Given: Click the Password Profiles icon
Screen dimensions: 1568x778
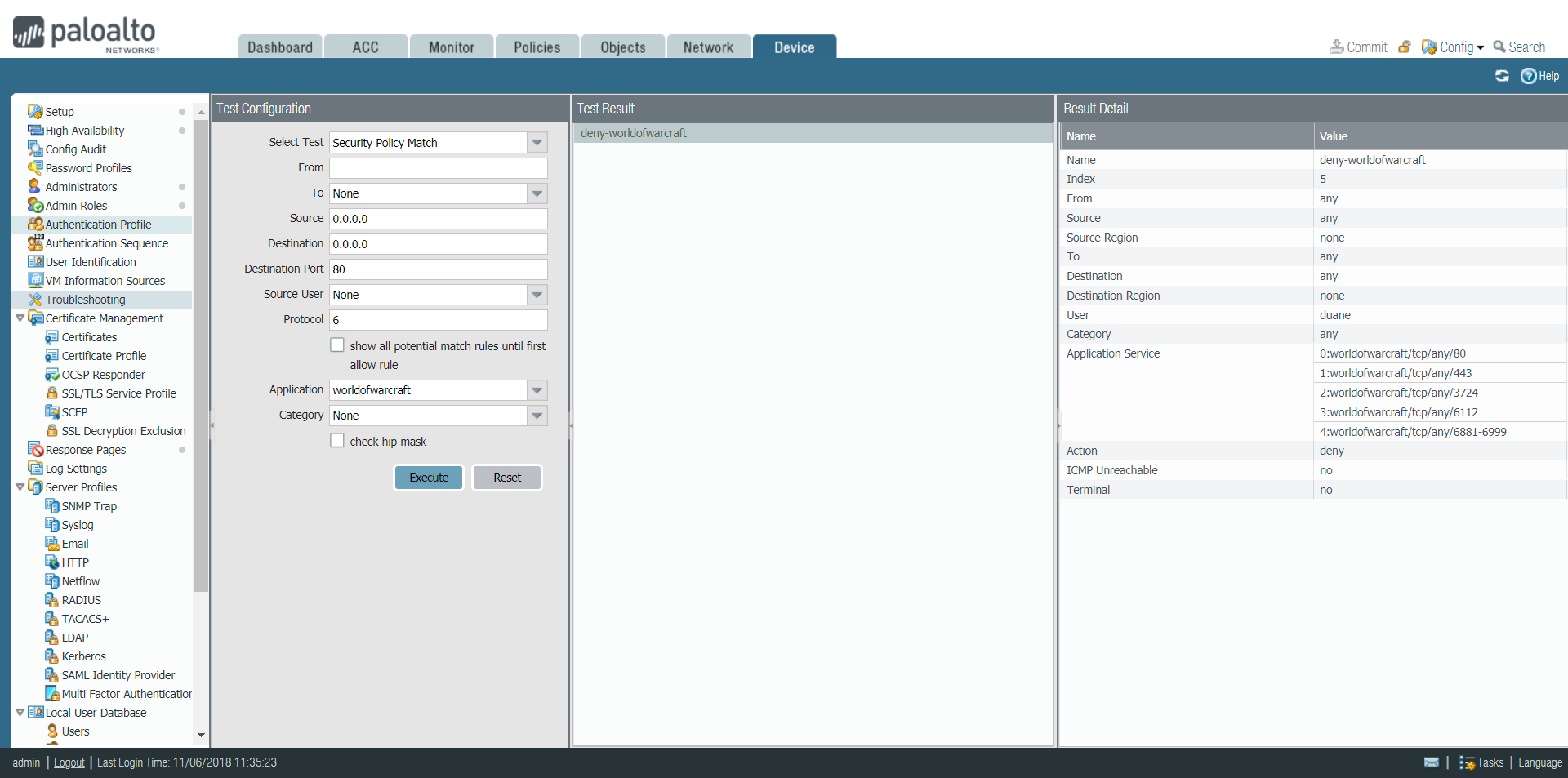Looking at the screenshot, I should pos(35,167).
